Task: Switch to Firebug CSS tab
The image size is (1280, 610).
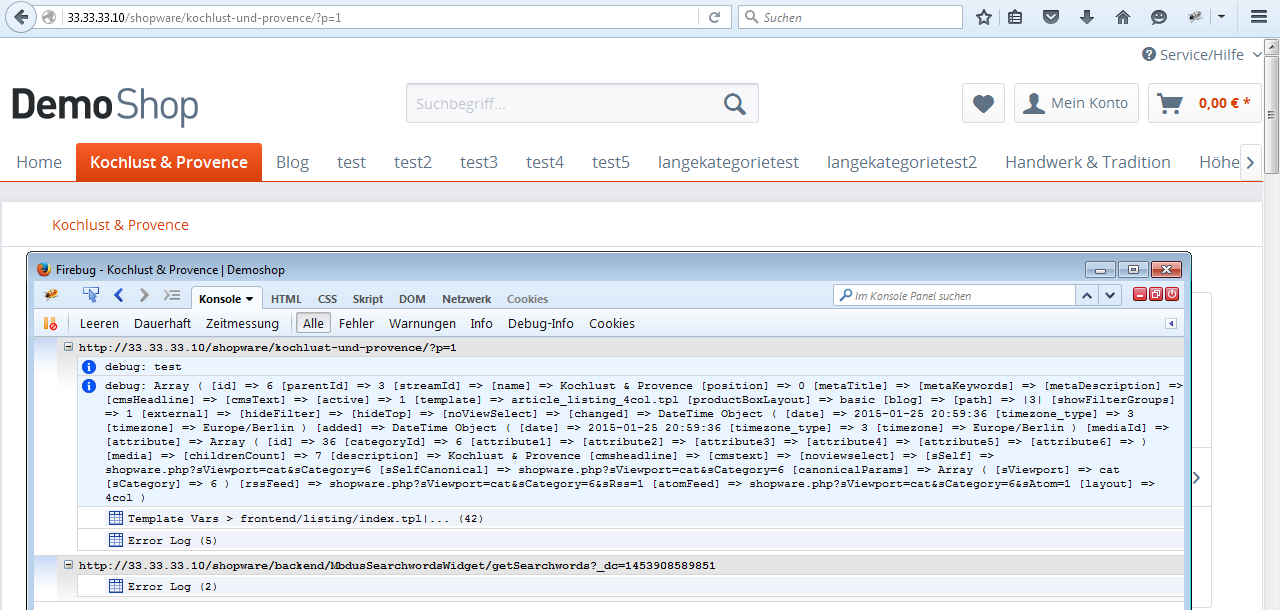Action: pos(328,299)
